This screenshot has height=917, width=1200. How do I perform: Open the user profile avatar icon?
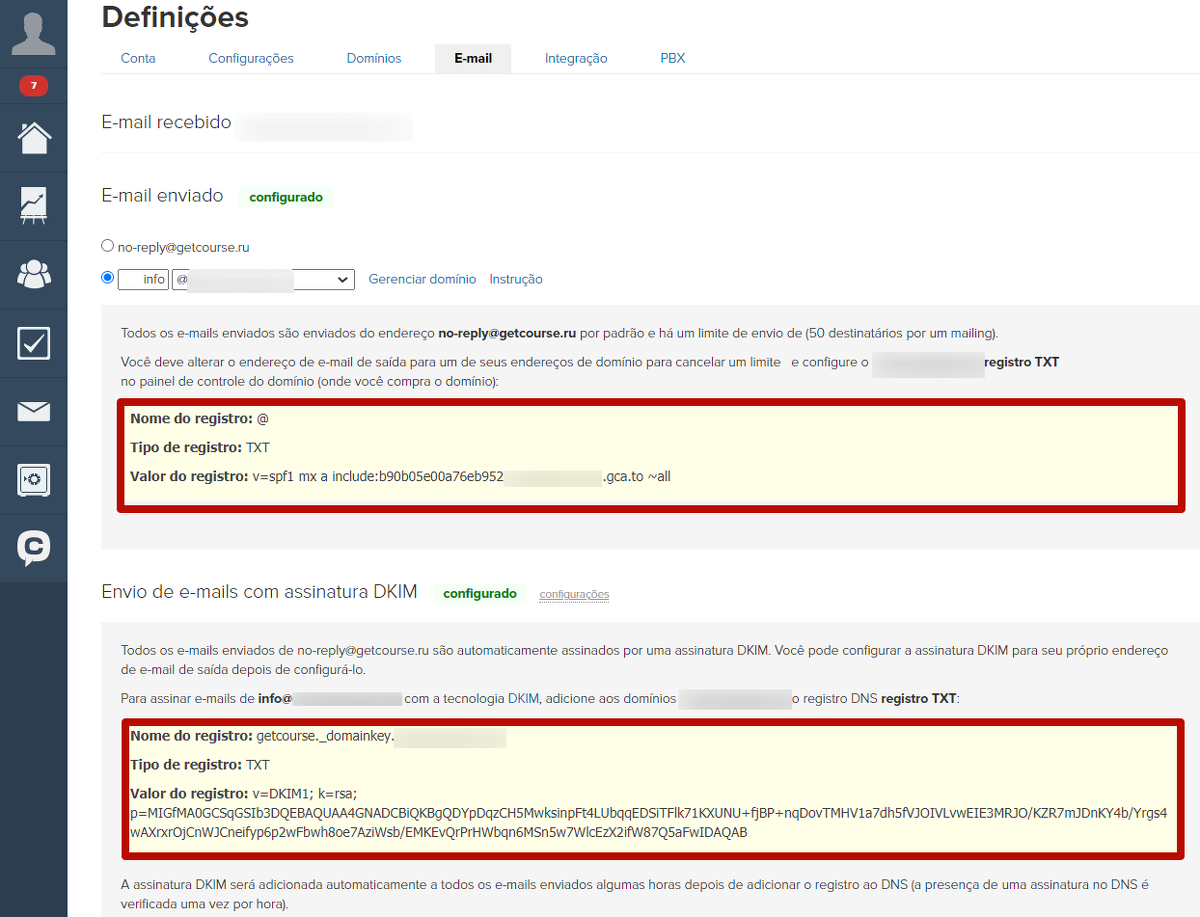pyautogui.click(x=33, y=34)
